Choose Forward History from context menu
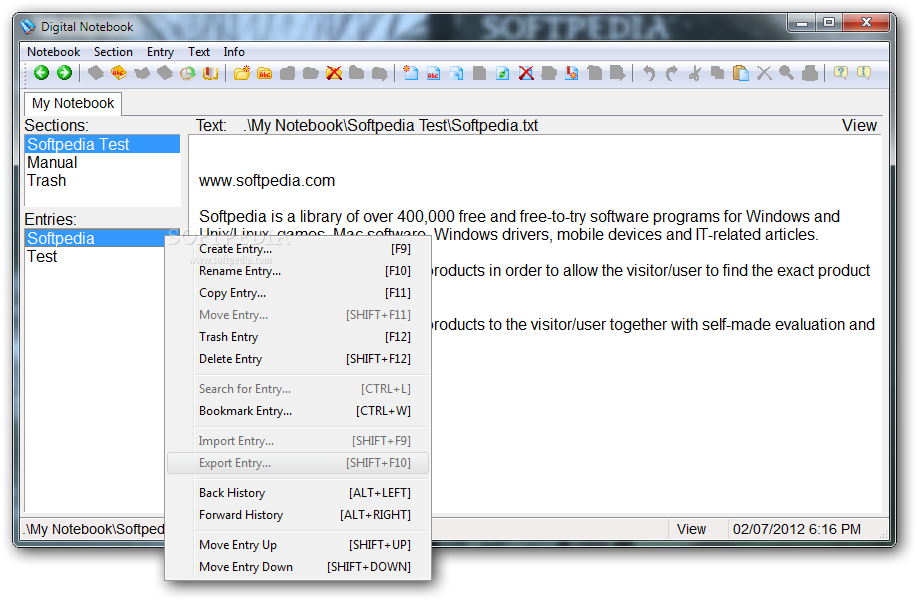The width and height of the screenshot is (917, 601). pos(298,515)
